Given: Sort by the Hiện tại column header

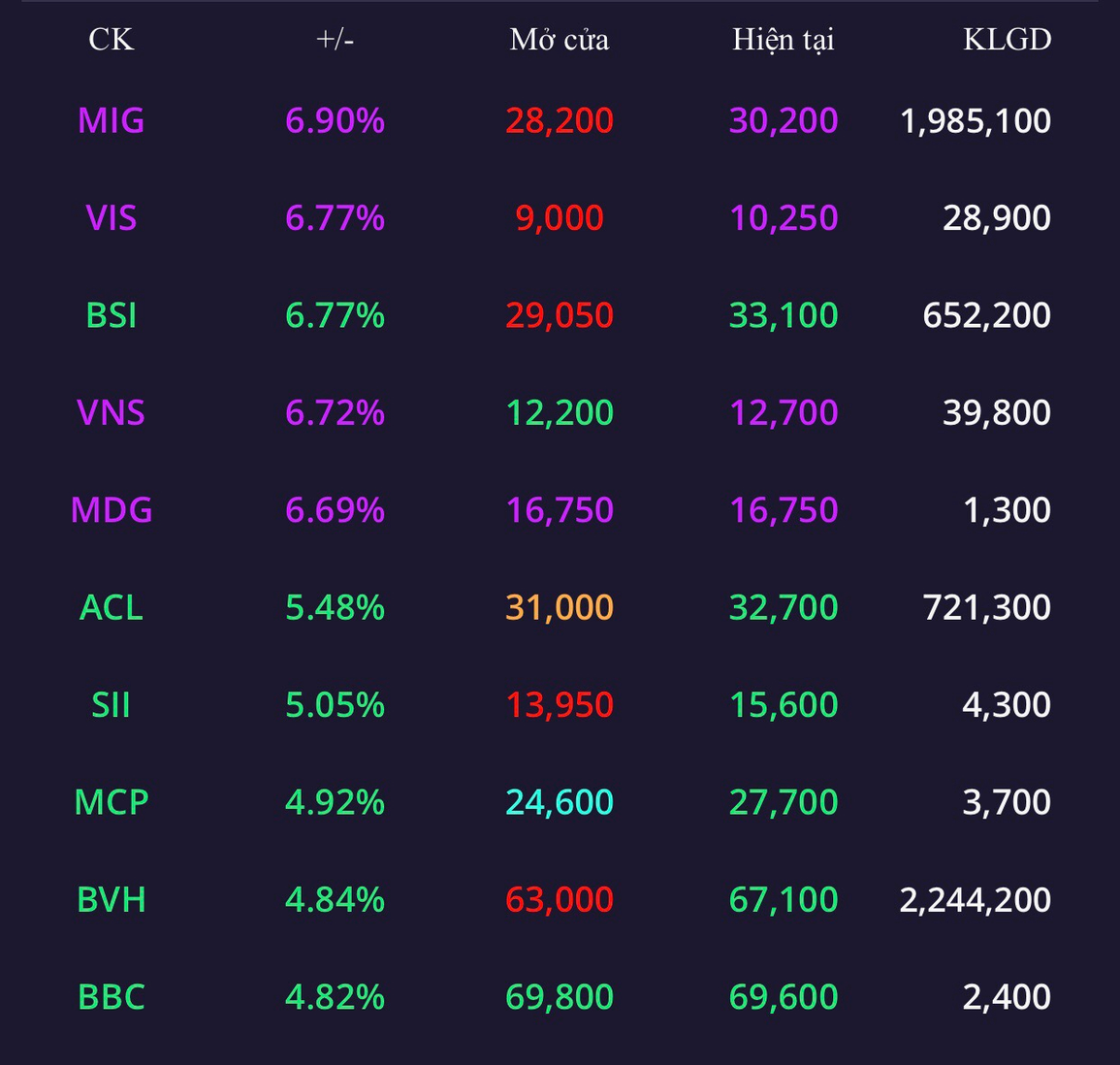Looking at the screenshot, I should [x=784, y=40].
